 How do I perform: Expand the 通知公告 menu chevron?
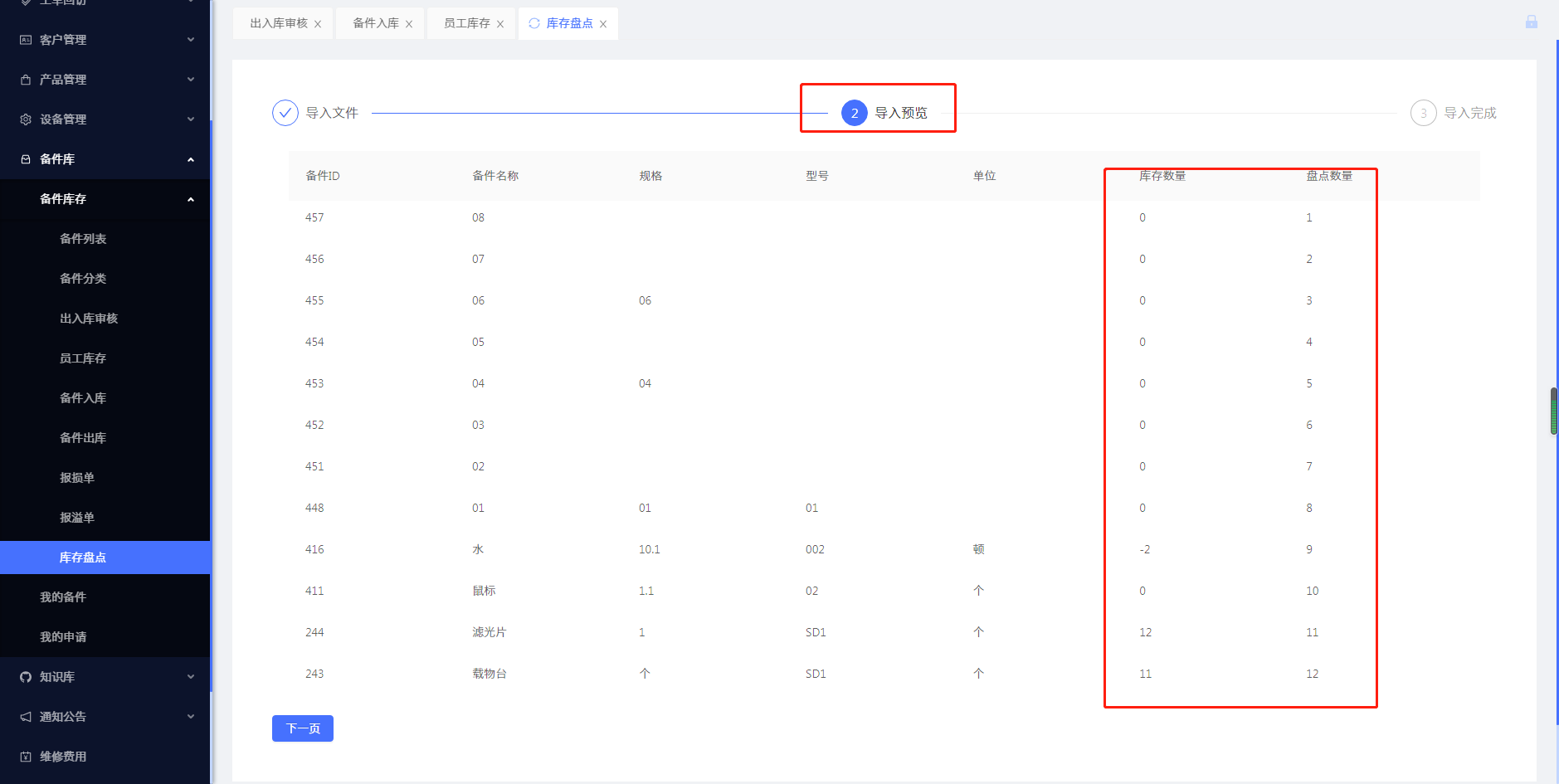tap(190, 716)
